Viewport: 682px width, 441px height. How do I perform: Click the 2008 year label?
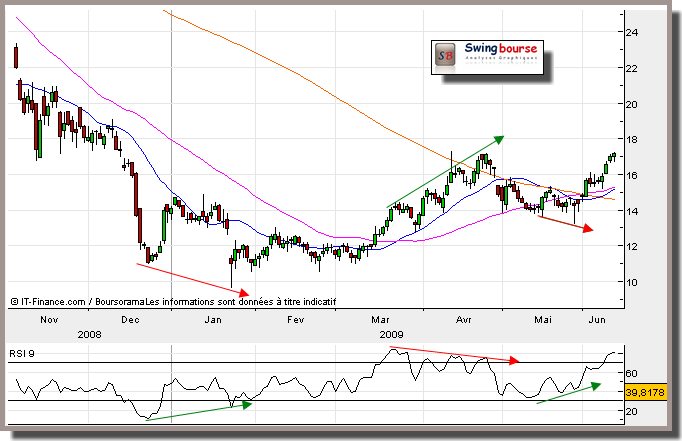[89, 334]
